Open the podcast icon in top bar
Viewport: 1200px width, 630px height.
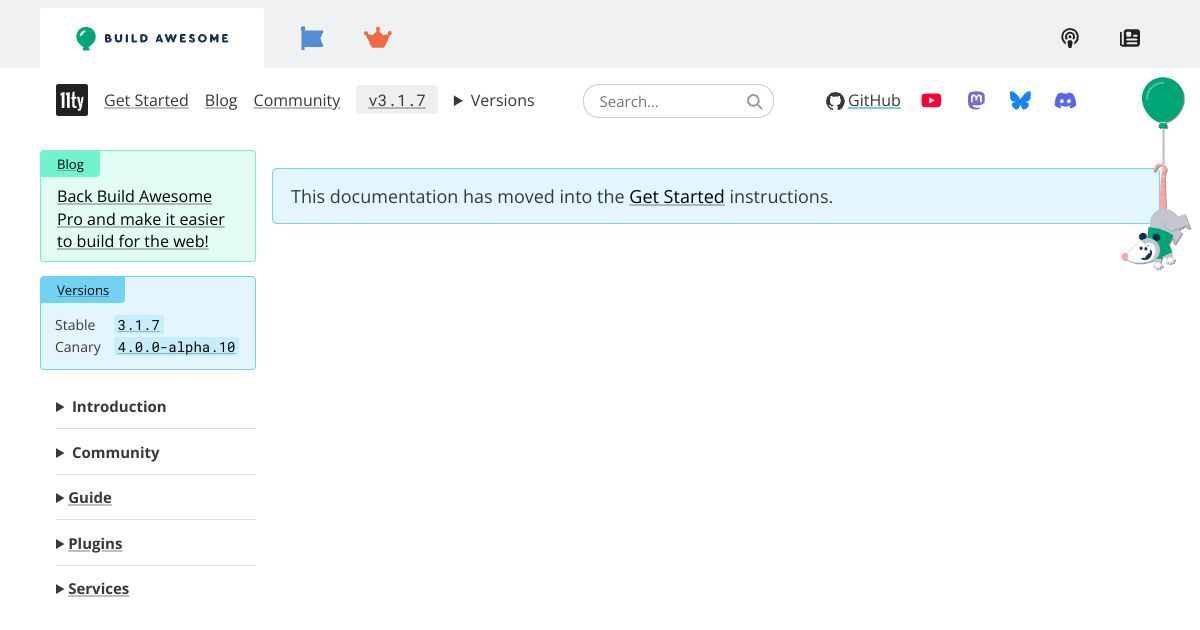pos(1070,38)
